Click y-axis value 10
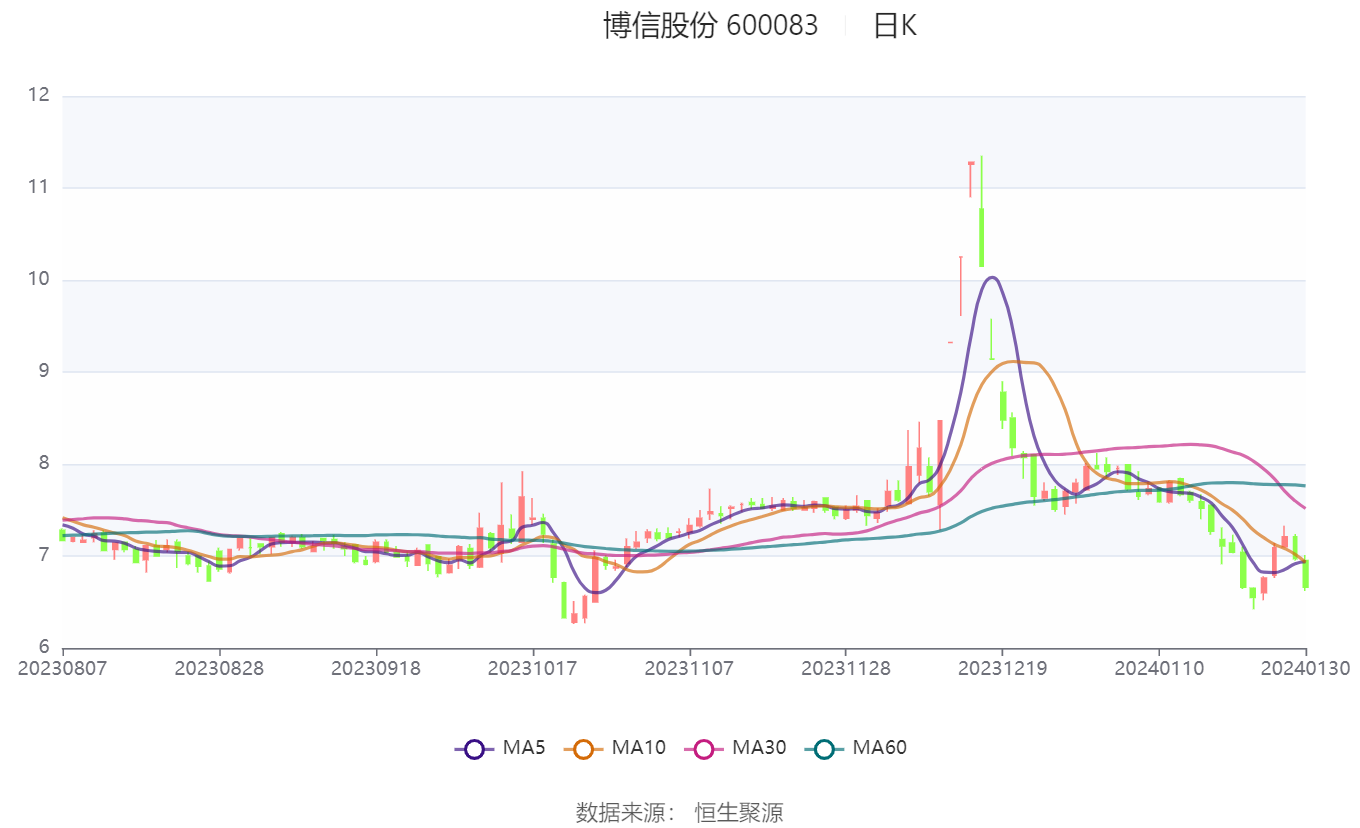 (39, 279)
